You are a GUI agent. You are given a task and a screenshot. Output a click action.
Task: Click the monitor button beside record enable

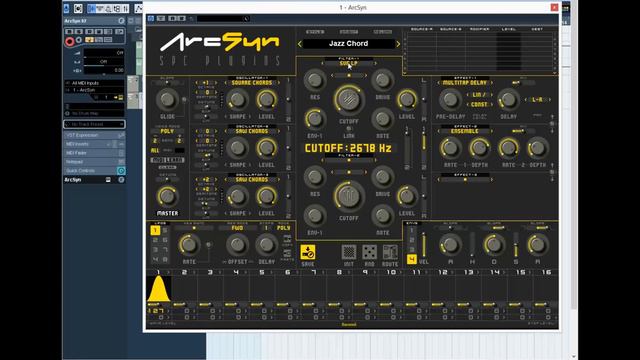[x=79, y=40]
